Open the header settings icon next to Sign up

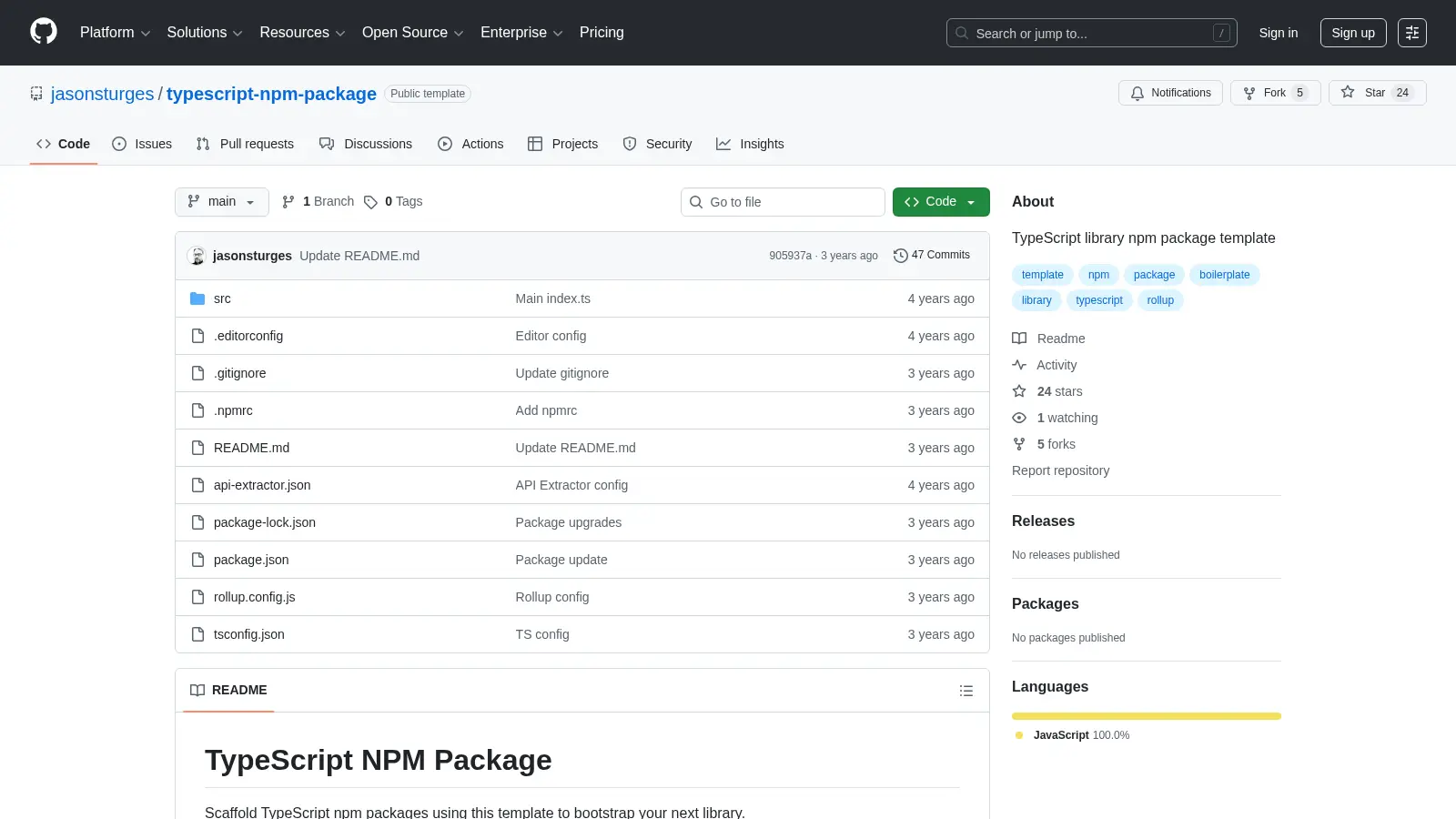[x=1412, y=33]
